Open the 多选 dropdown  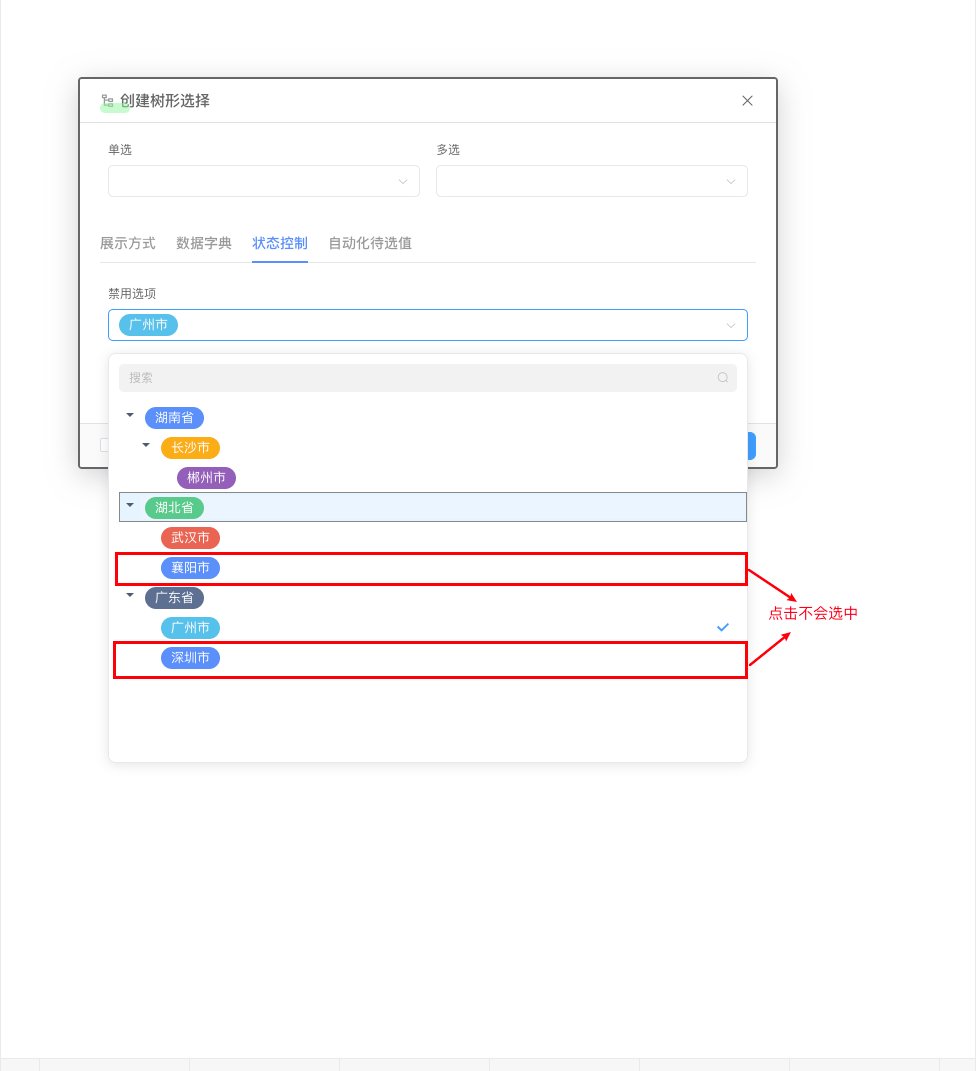[x=591, y=181]
